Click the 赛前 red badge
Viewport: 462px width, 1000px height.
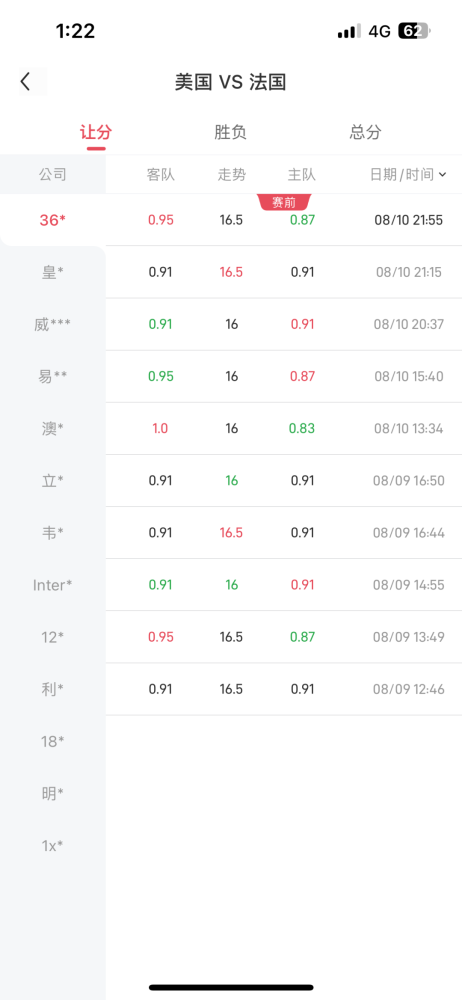point(284,203)
